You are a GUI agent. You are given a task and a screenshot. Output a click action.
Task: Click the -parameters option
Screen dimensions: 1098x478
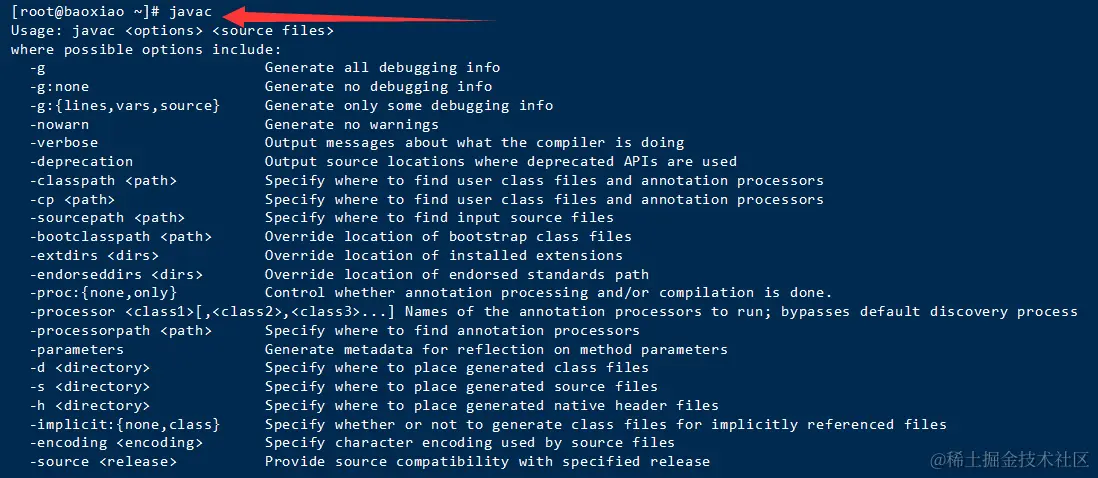tap(77, 350)
